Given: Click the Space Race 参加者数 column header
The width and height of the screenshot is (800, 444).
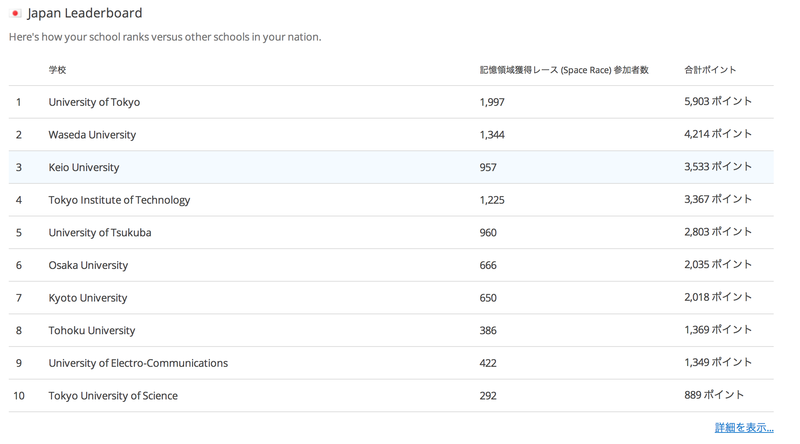Looking at the screenshot, I should 564,70.
